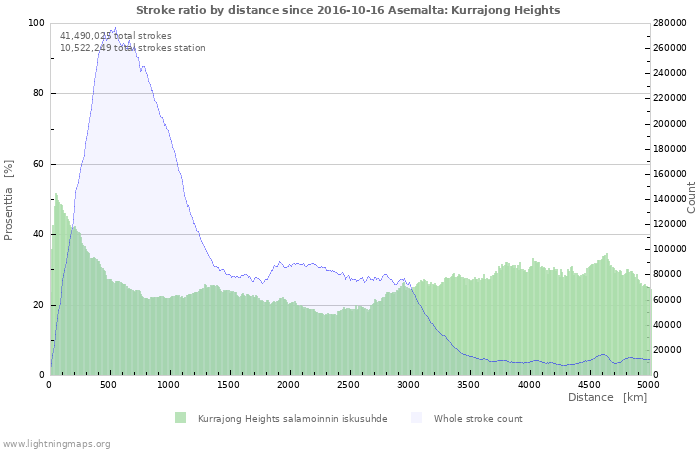This screenshot has height=450, width=700.
Task: Click the 100 tick on the percent axis
Action: (36, 23)
